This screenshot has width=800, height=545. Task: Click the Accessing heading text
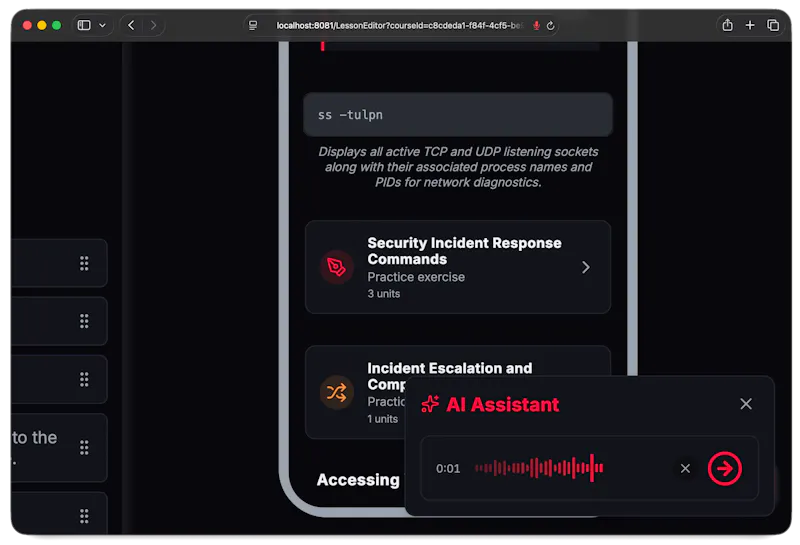[358, 480]
